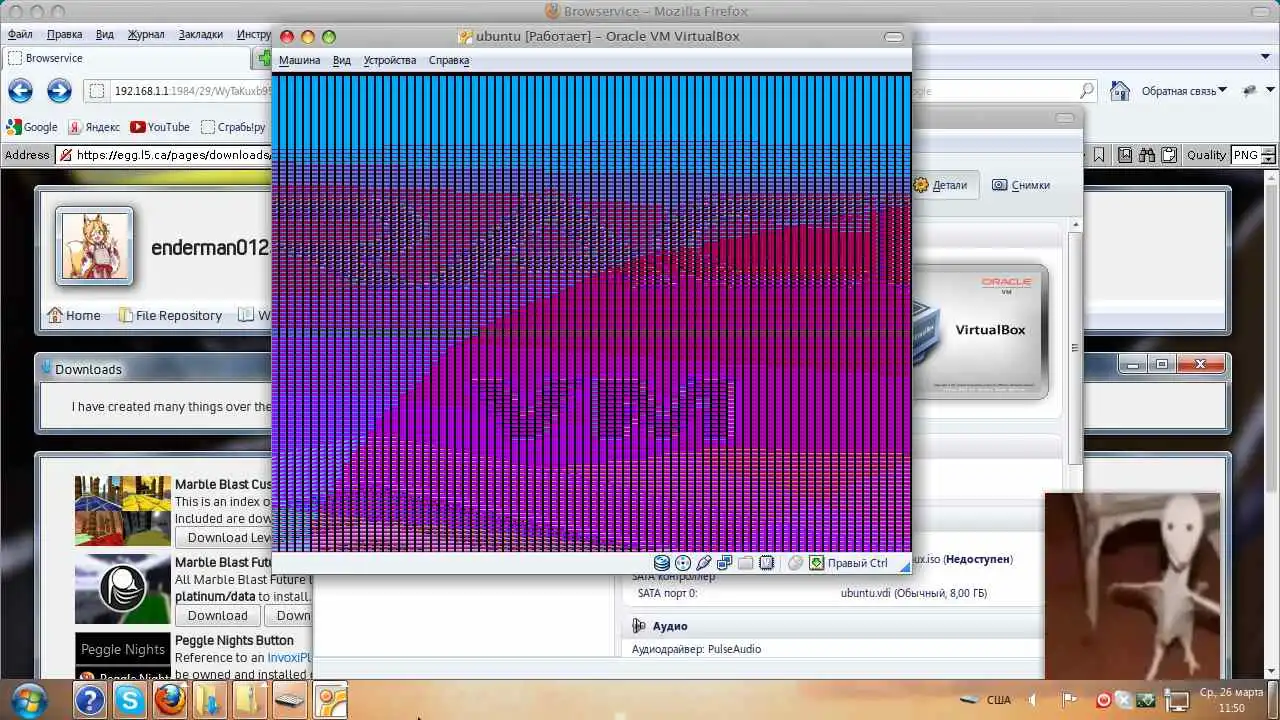Click Marble Blast Custom thumbnail
Screen dimensions: 1280x720
(123, 510)
